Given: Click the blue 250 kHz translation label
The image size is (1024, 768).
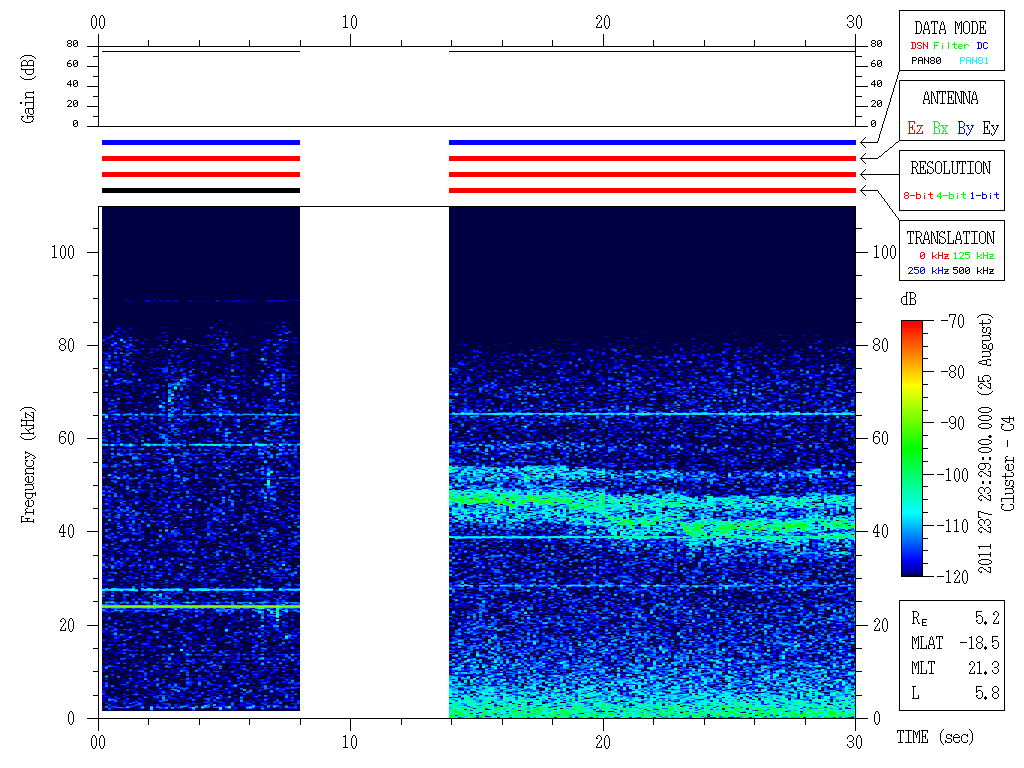Looking at the screenshot, I should click(925, 271).
